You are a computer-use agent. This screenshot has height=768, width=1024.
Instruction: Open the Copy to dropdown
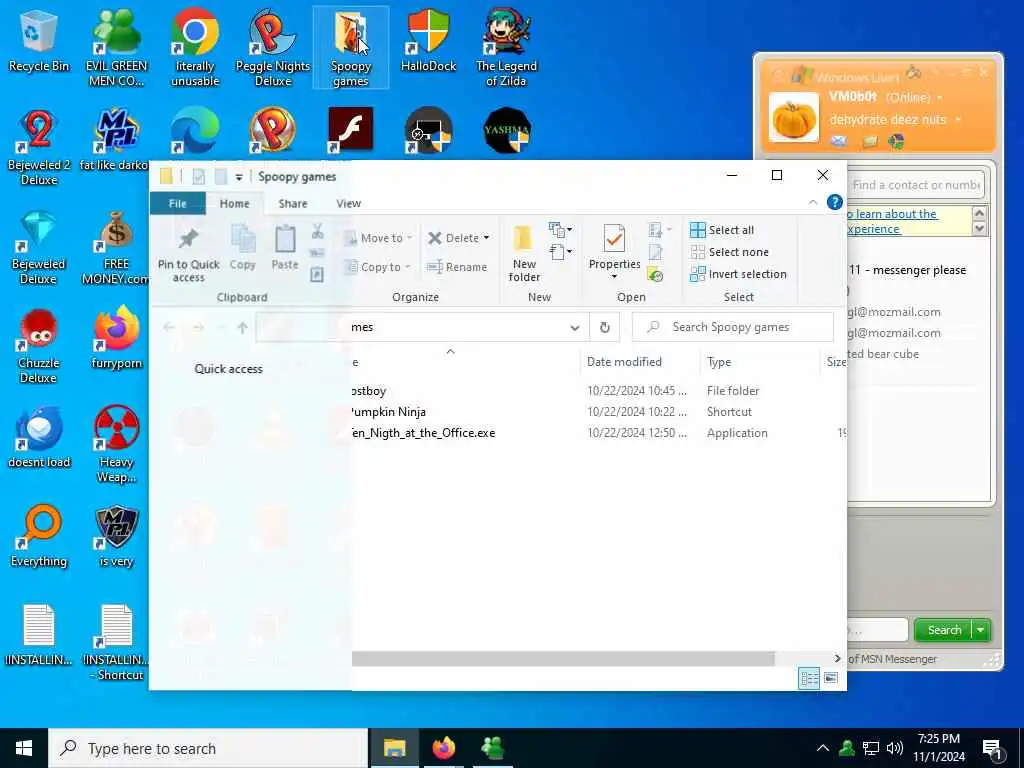377,267
